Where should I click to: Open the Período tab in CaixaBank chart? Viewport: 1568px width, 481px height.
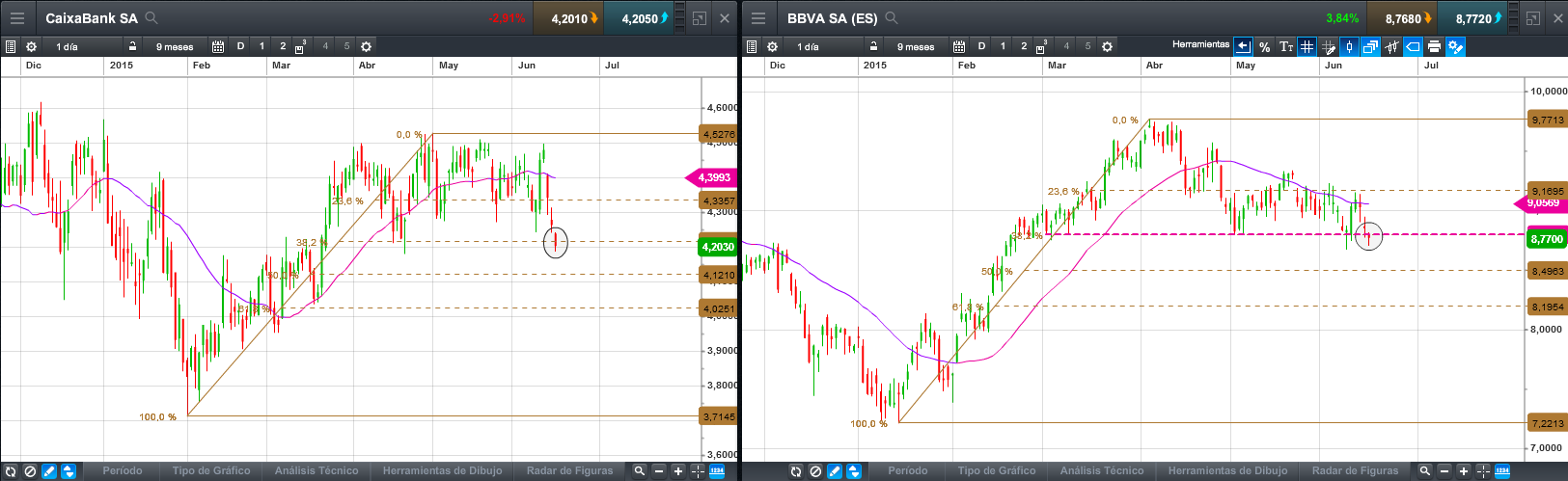[123, 471]
